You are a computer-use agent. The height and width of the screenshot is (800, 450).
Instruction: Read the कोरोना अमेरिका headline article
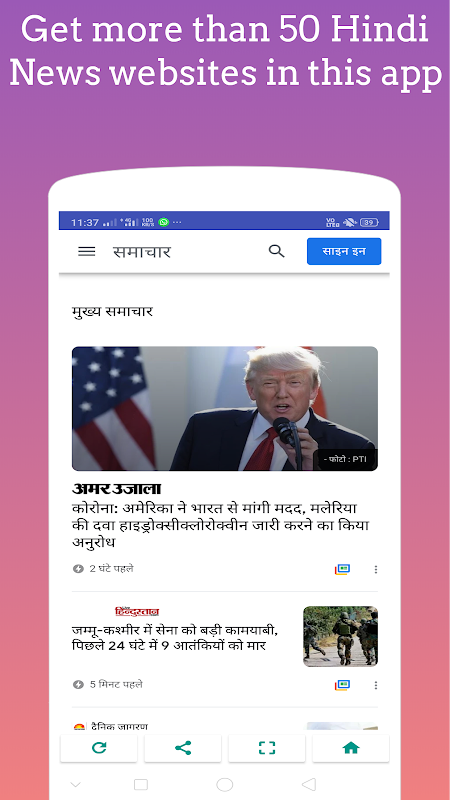[220, 526]
